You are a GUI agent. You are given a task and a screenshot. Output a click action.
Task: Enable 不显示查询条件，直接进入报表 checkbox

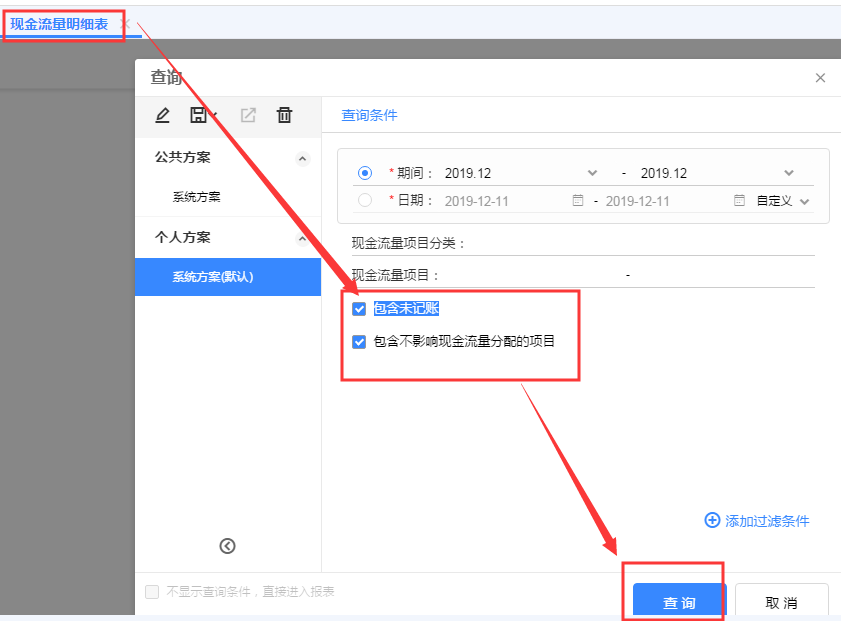pyautogui.click(x=152, y=592)
